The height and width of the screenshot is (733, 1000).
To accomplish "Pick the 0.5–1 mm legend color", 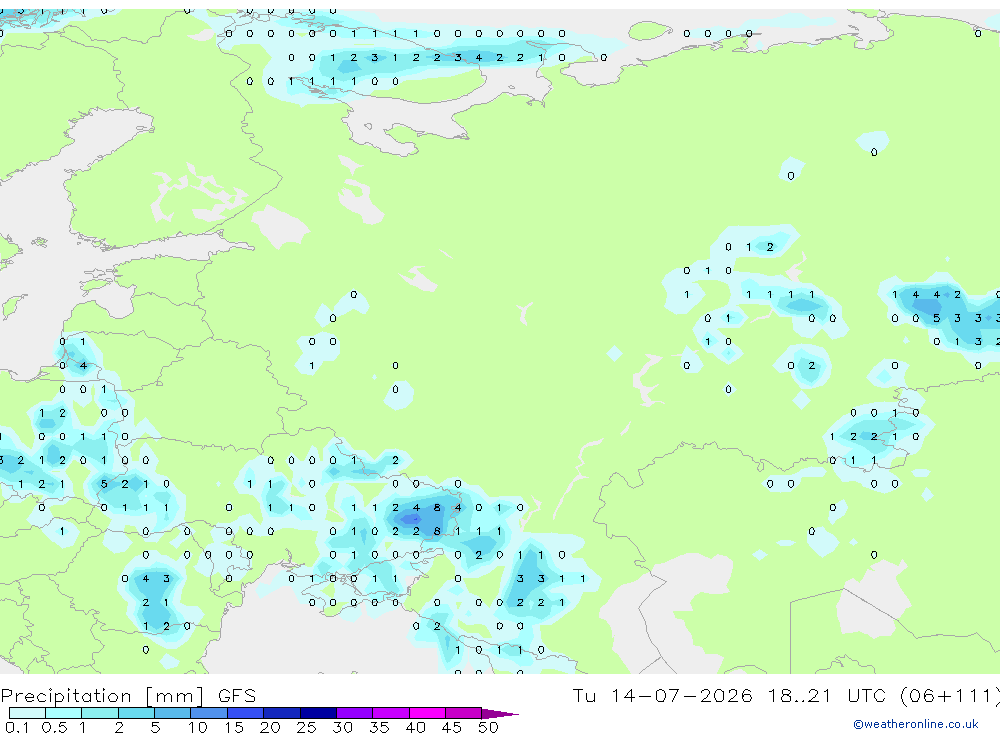I will coord(64,713).
